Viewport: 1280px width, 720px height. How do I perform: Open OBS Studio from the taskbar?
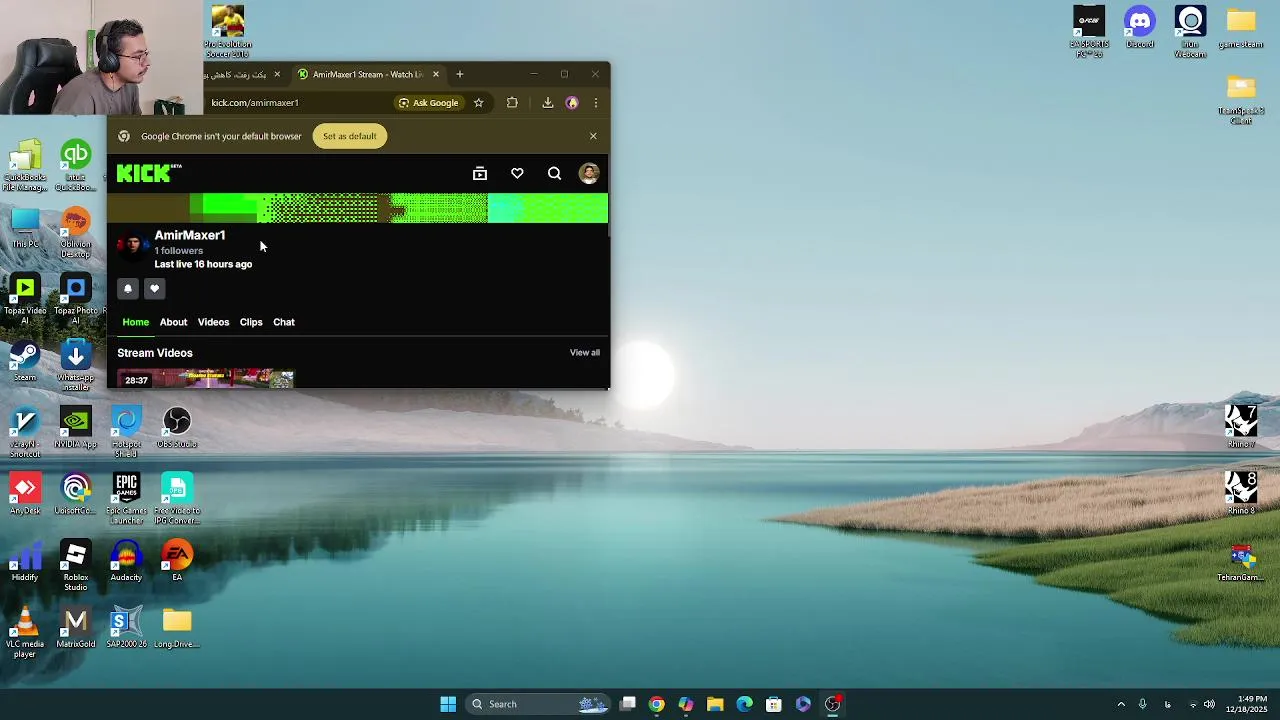click(x=832, y=704)
